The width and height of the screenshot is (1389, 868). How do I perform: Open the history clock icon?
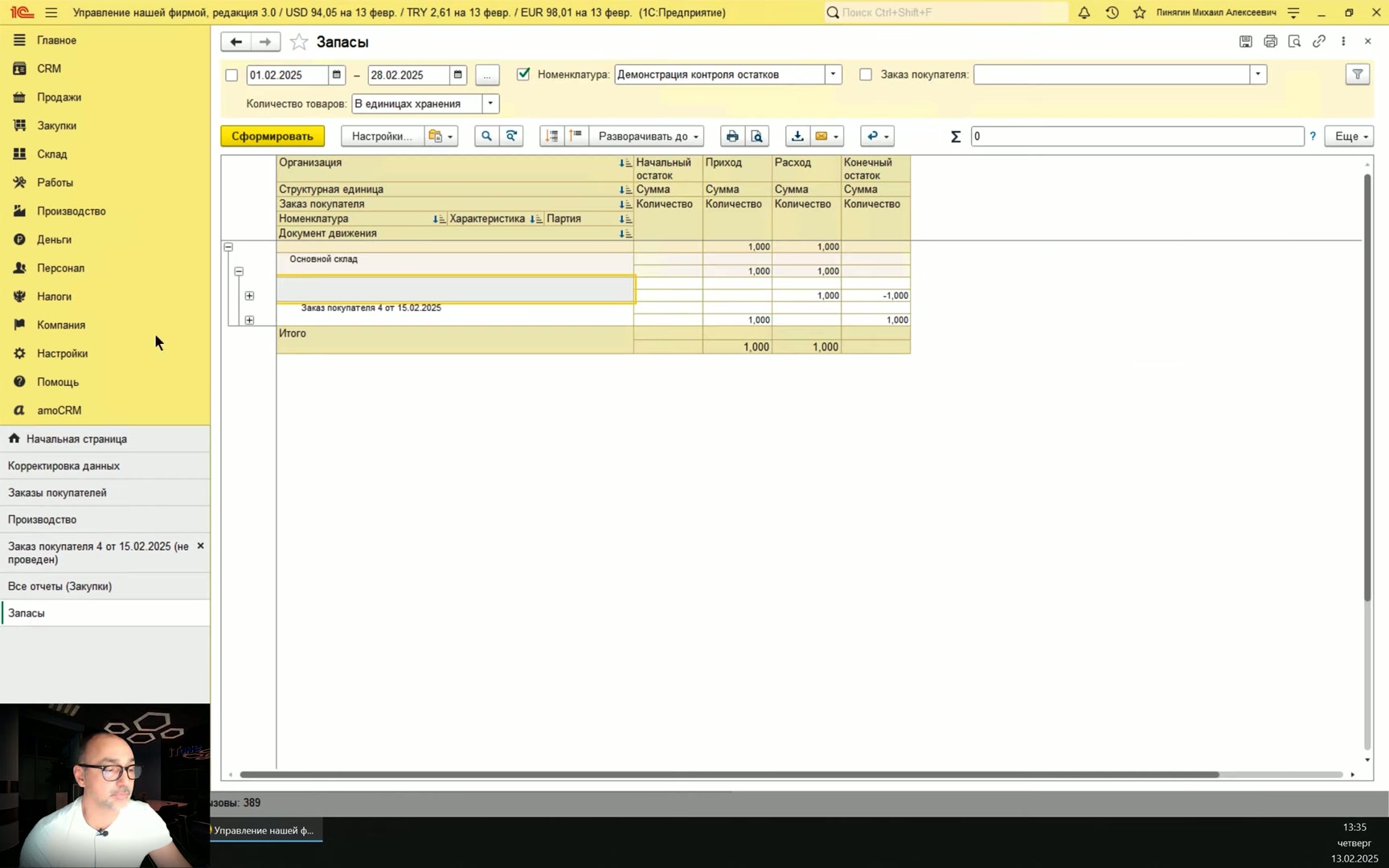[x=1112, y=12]
